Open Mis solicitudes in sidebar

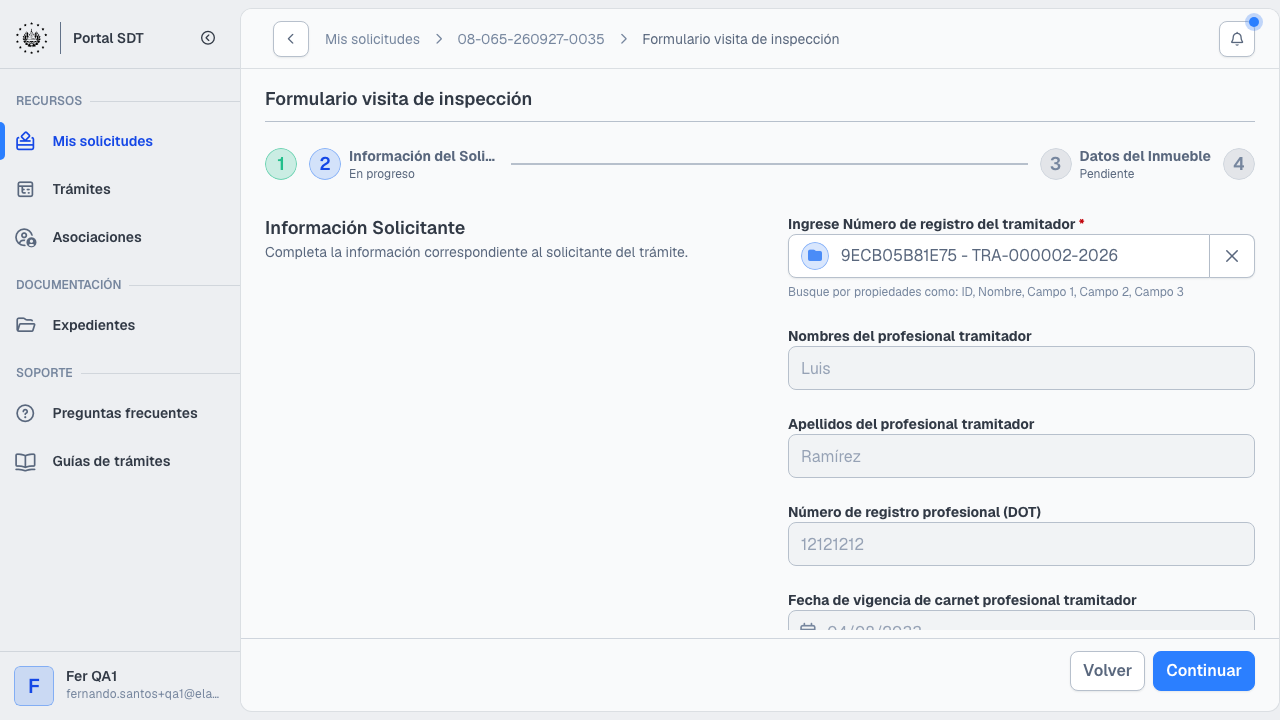120,141
